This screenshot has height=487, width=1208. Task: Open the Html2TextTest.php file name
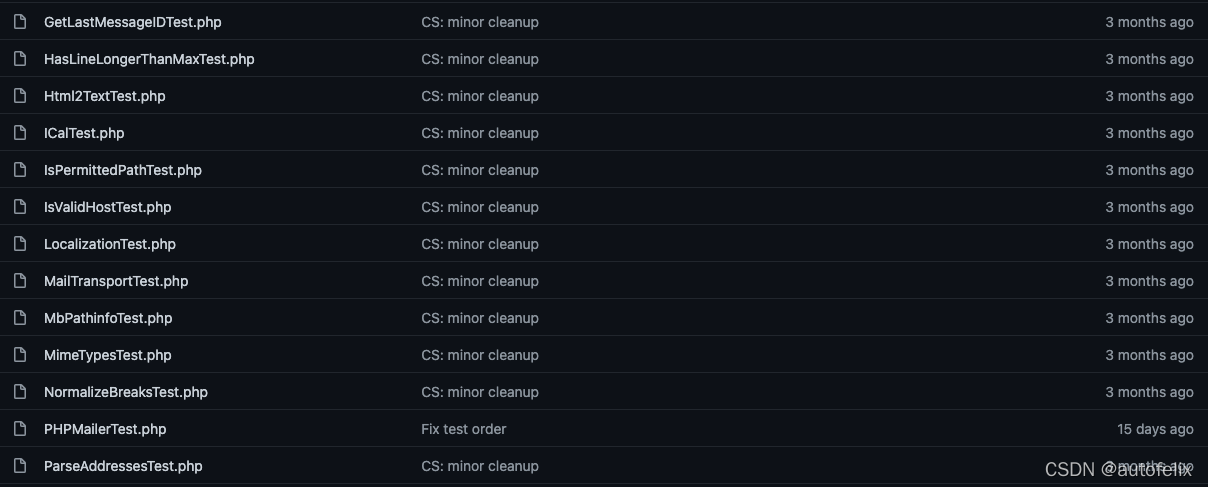(x=105, y=96)
